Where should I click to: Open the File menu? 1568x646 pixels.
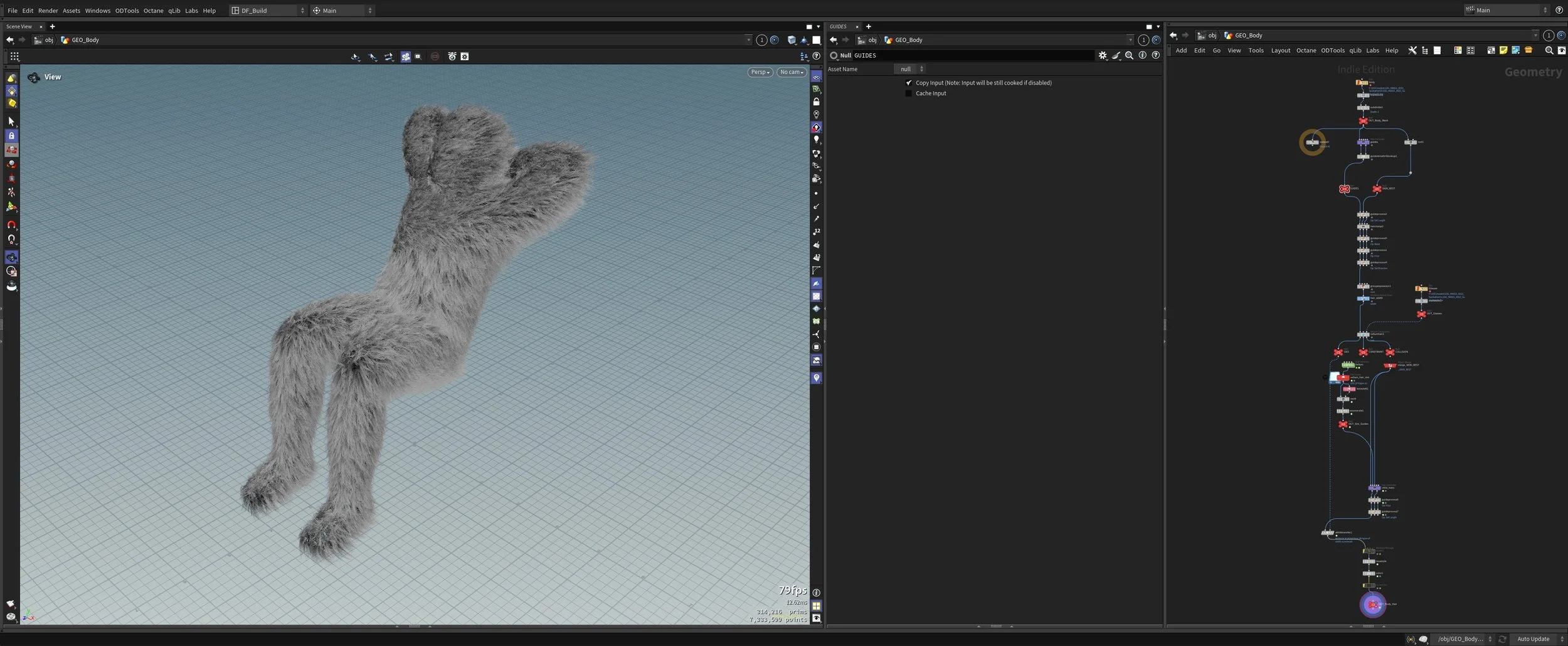[12, 11]
